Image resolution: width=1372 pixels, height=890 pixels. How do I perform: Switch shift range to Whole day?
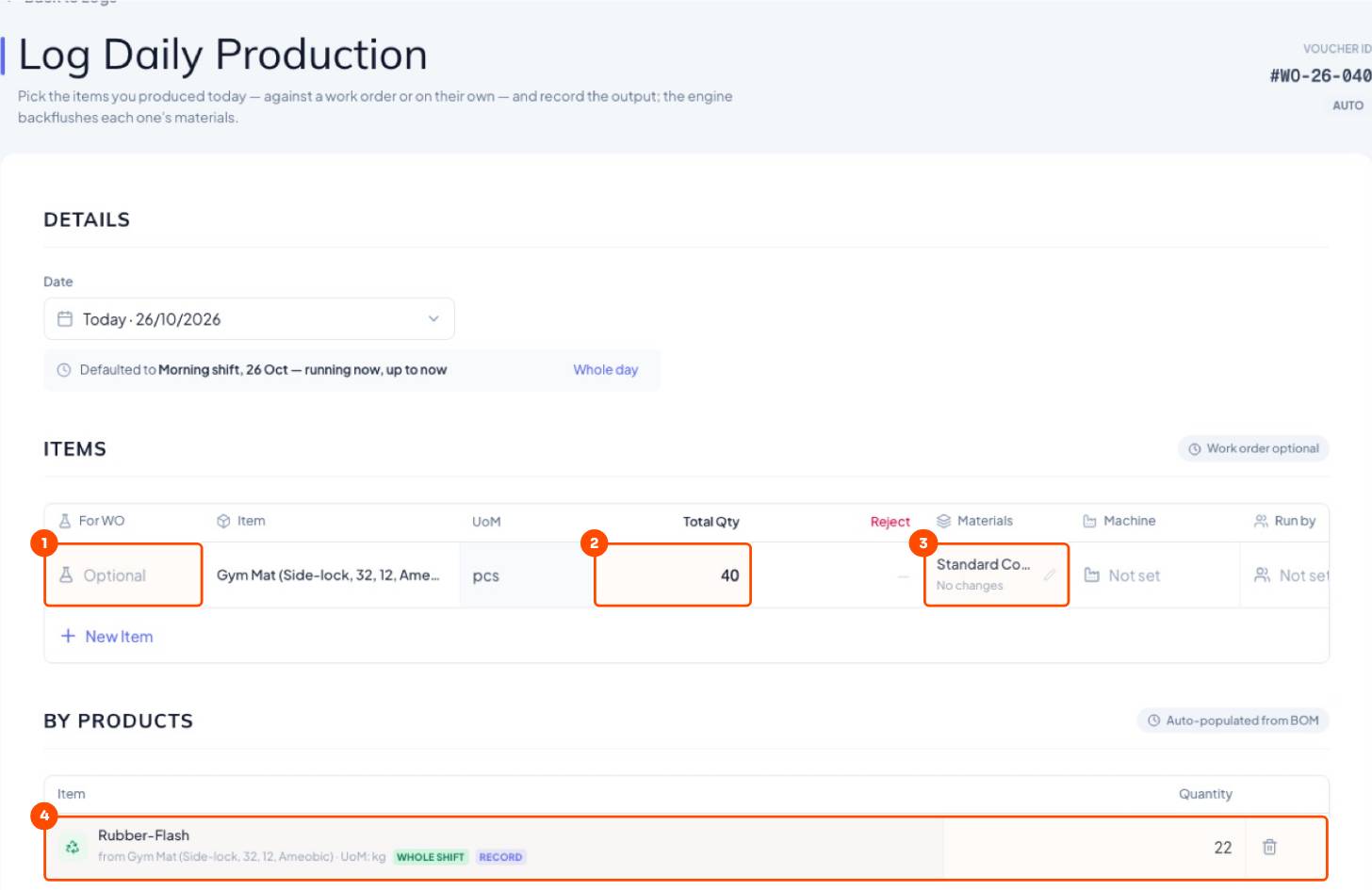tap(605, 370)
